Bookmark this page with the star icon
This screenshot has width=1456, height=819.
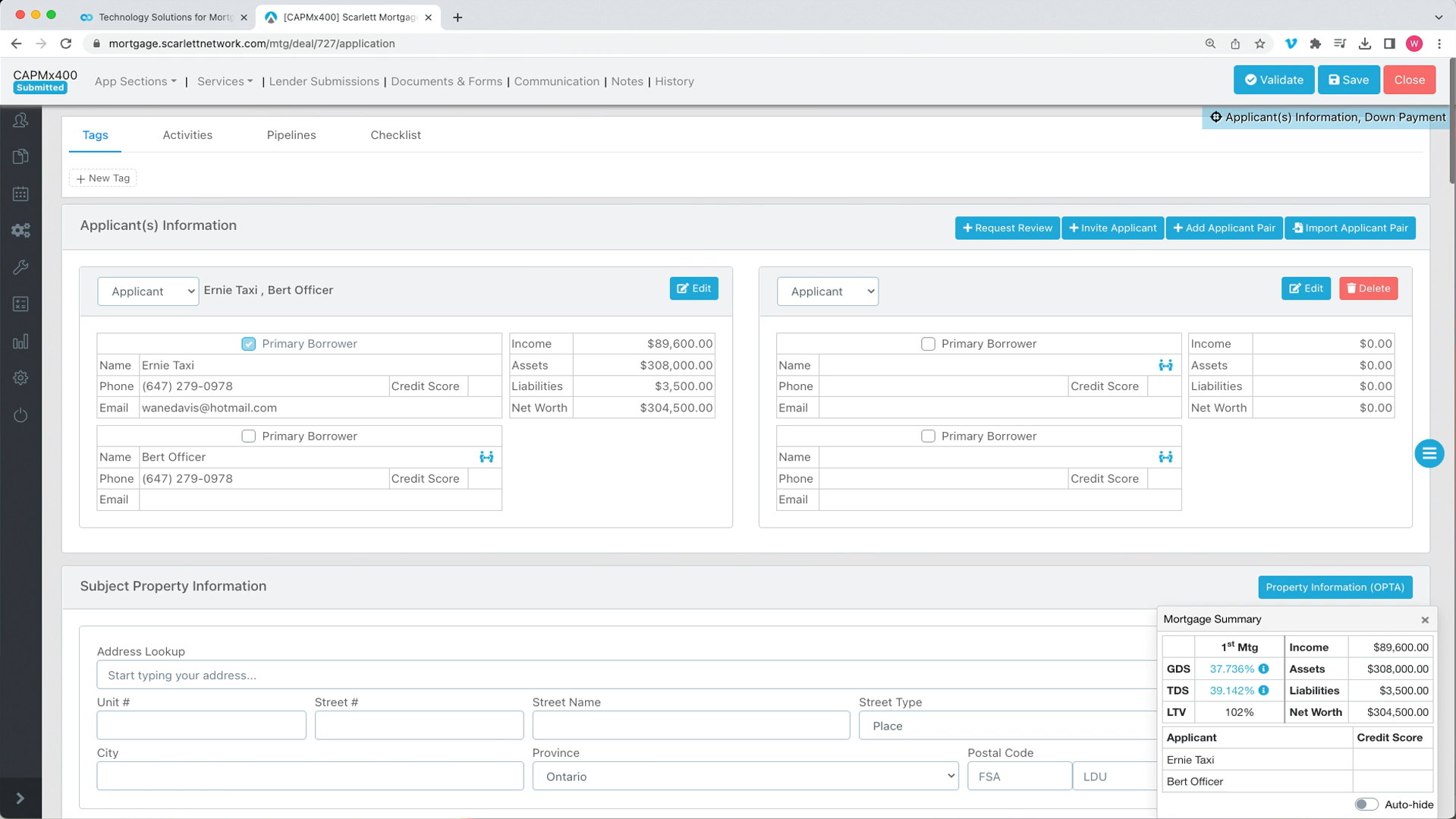point(1260,44)
